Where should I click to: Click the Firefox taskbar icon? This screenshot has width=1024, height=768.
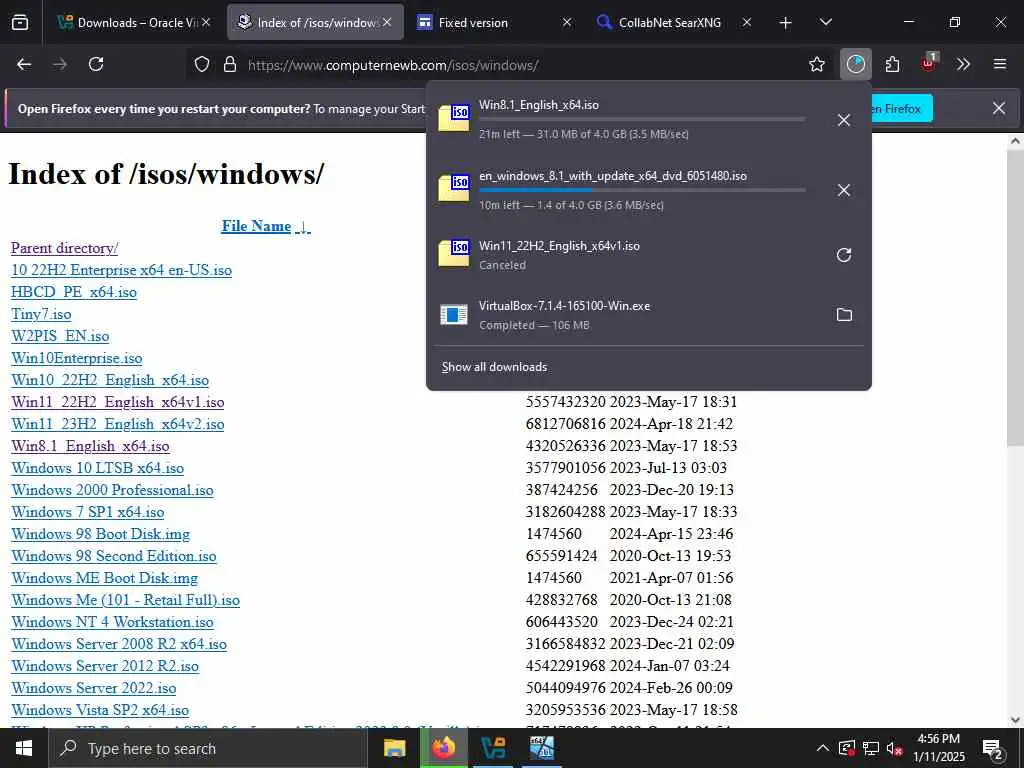443,748
